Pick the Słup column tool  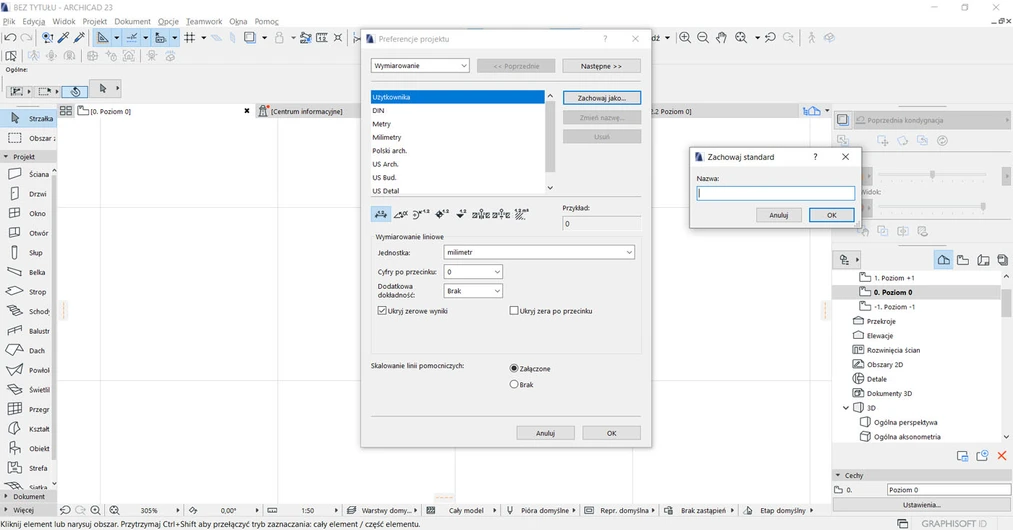coord(28,253)
